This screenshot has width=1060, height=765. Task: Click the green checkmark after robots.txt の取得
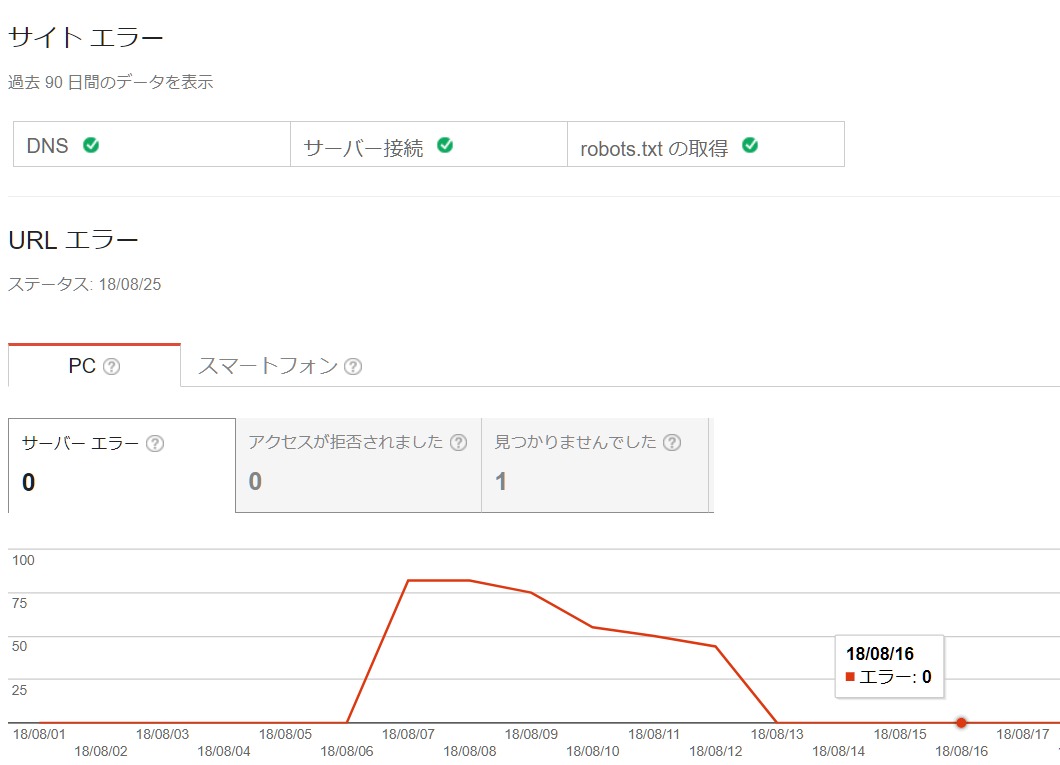click(x=750, y=145)
